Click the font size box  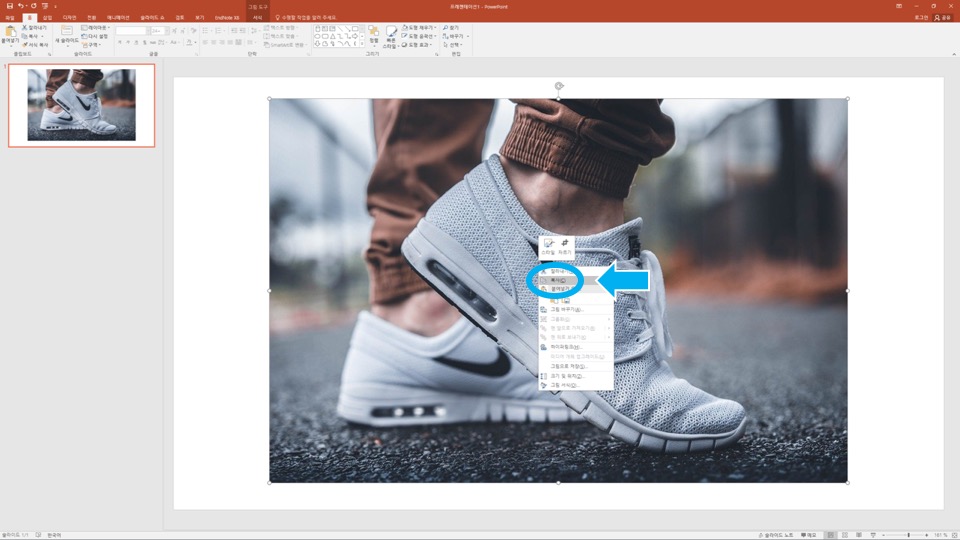tap(159, 31)
